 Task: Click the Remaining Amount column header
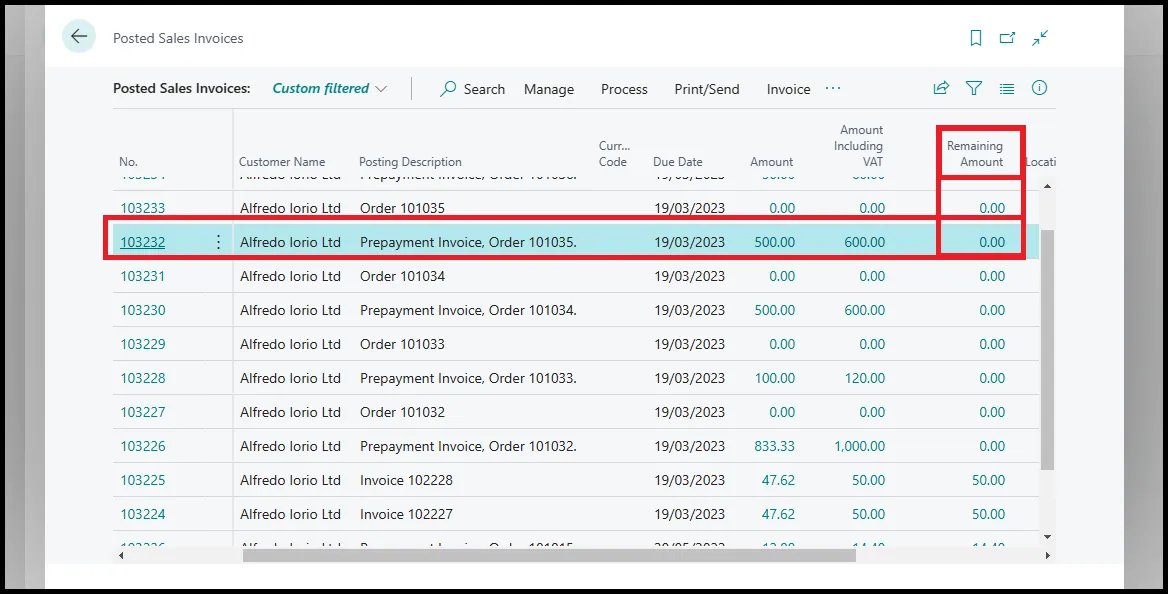click(x=974, y=154)
